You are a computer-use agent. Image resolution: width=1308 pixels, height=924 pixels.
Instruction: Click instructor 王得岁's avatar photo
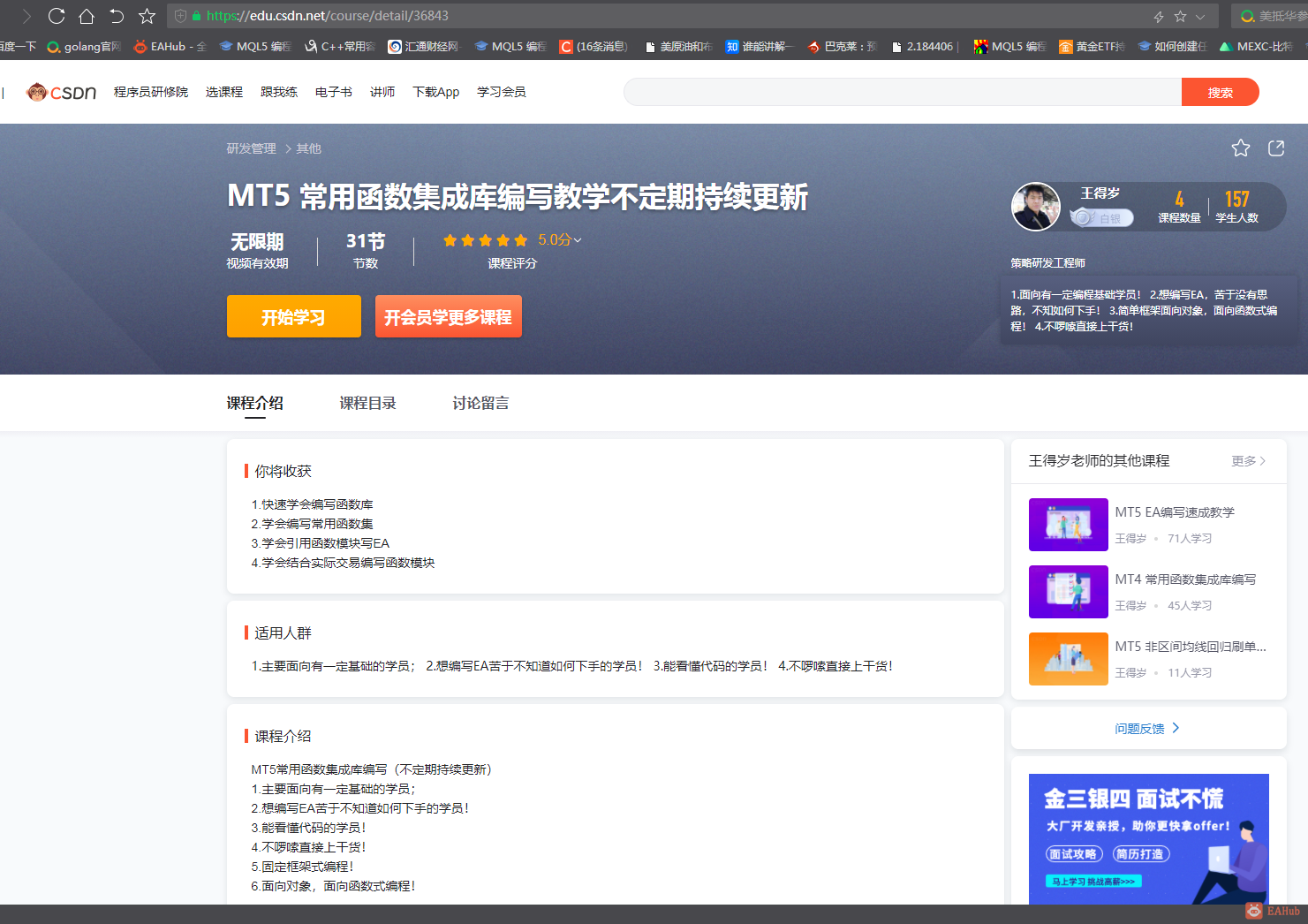(1035, 206)
